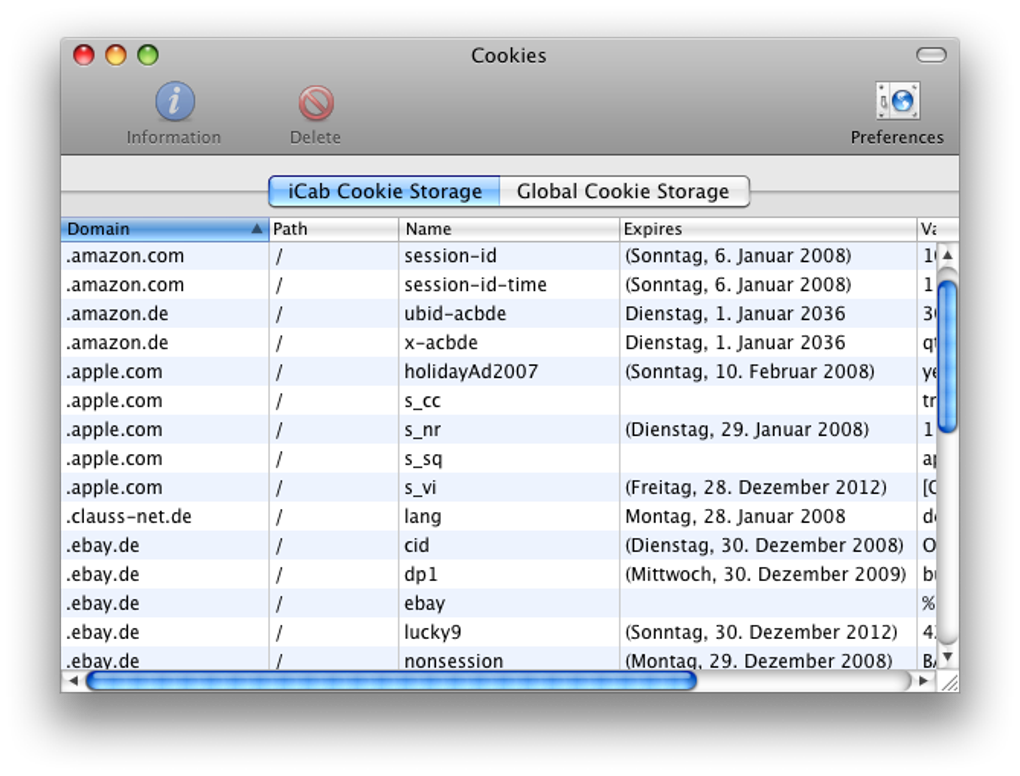1020x776 pixels.
Task: Select the ebay cookie name cell
Action: [x=509, y=603]
